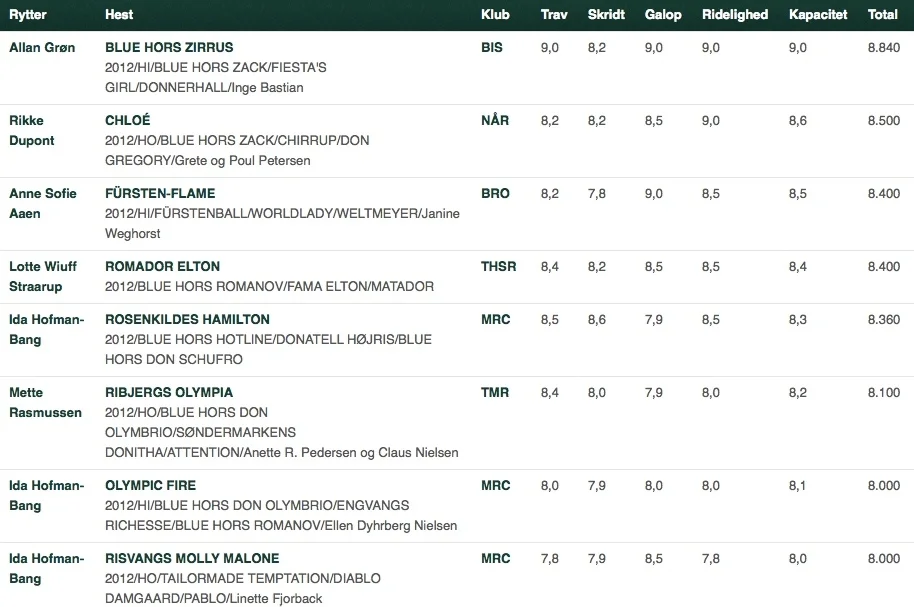
Task: Click Kapacitet score 8,6 for CHLOÉ
Action: pos(797,121)
